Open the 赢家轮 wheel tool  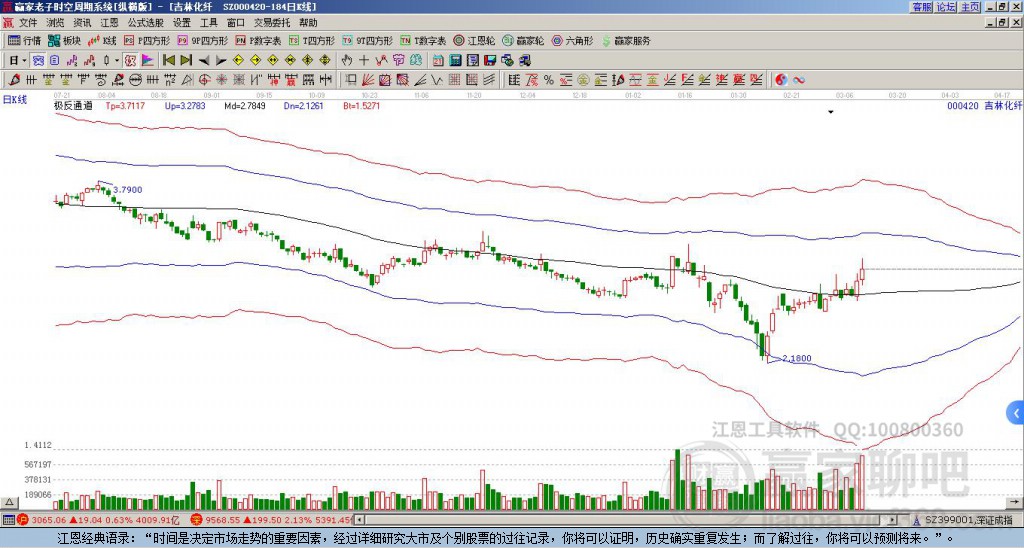(523, 40)
